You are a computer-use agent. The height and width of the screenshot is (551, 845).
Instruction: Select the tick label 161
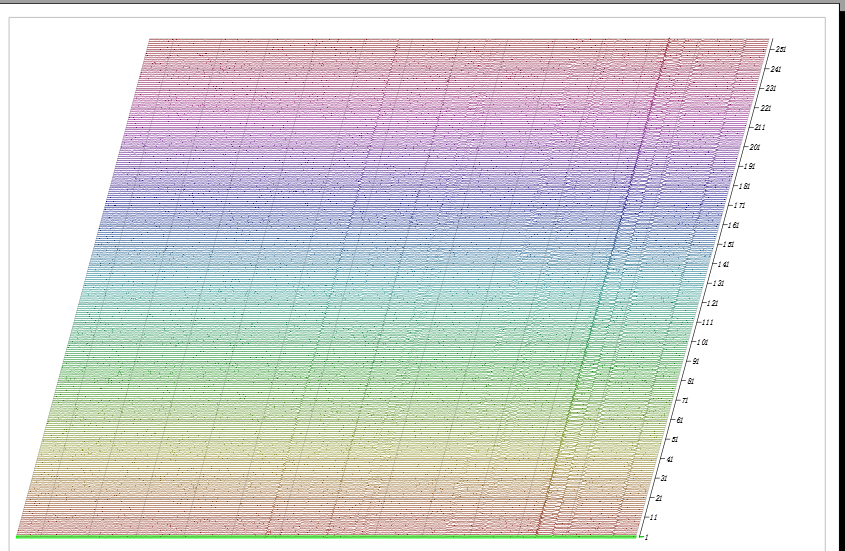pos(733,225)
